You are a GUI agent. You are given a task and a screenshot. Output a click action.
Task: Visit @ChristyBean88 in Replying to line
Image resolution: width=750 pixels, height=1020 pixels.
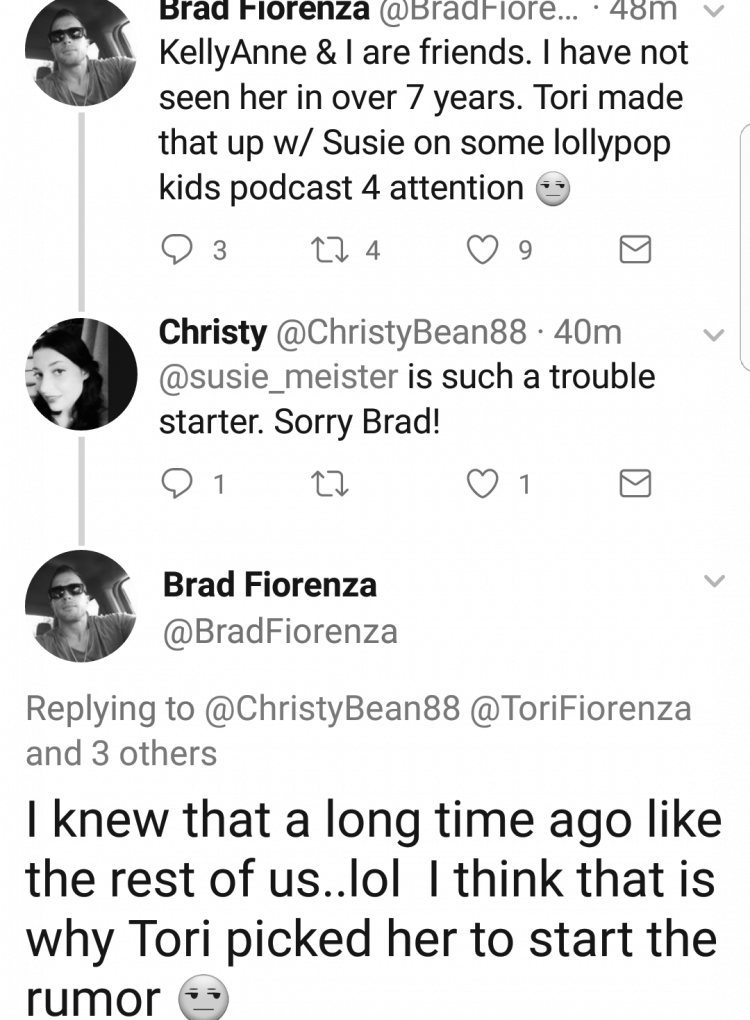[332, 708]
